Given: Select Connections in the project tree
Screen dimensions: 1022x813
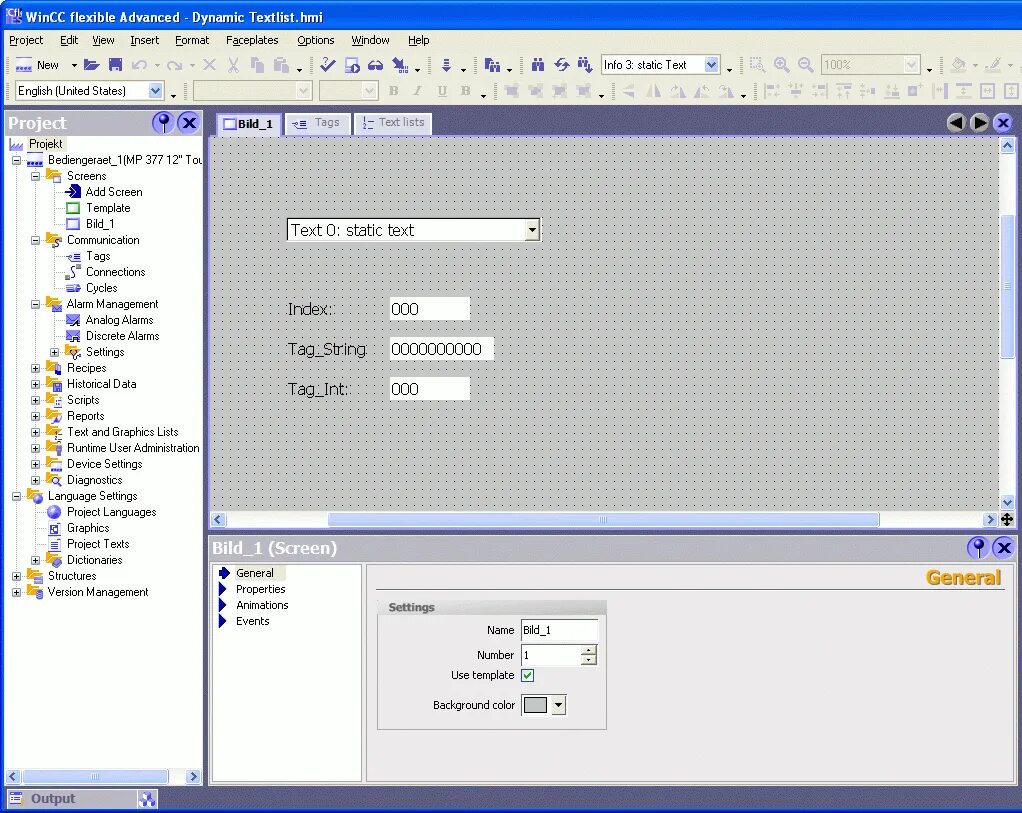Looking at the screenshot, I should [x=115, y=272].
